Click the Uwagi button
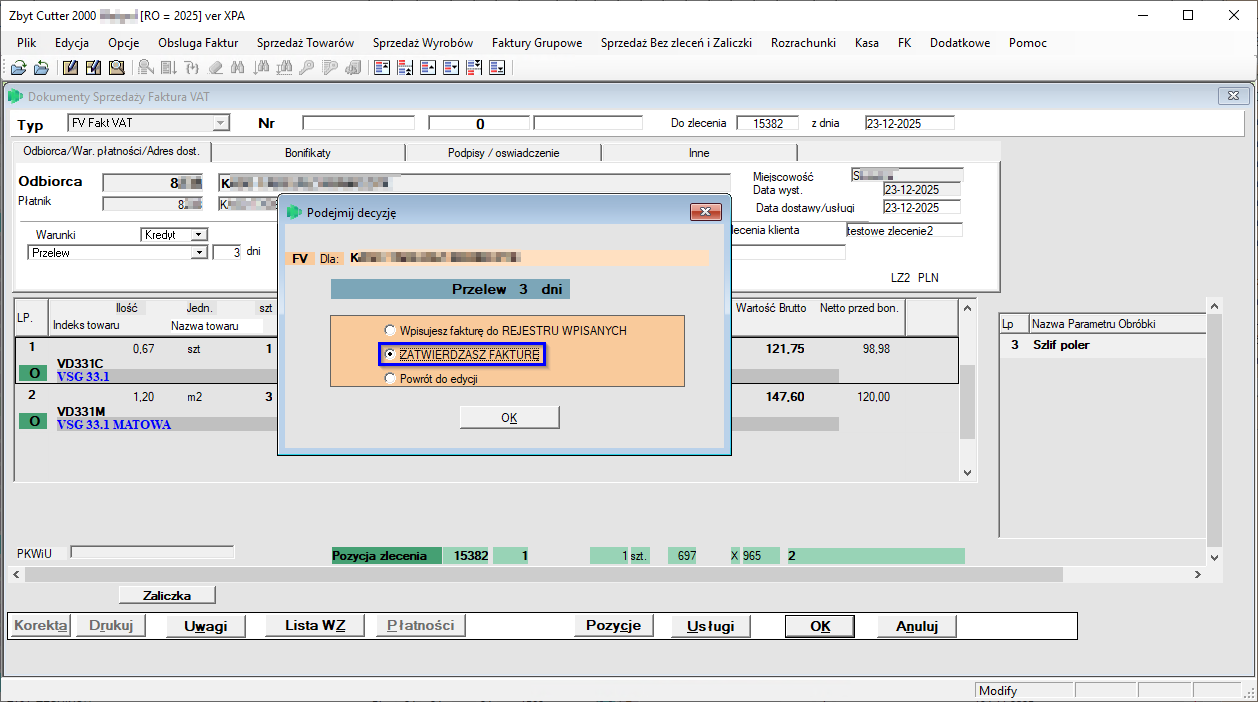 205,626
